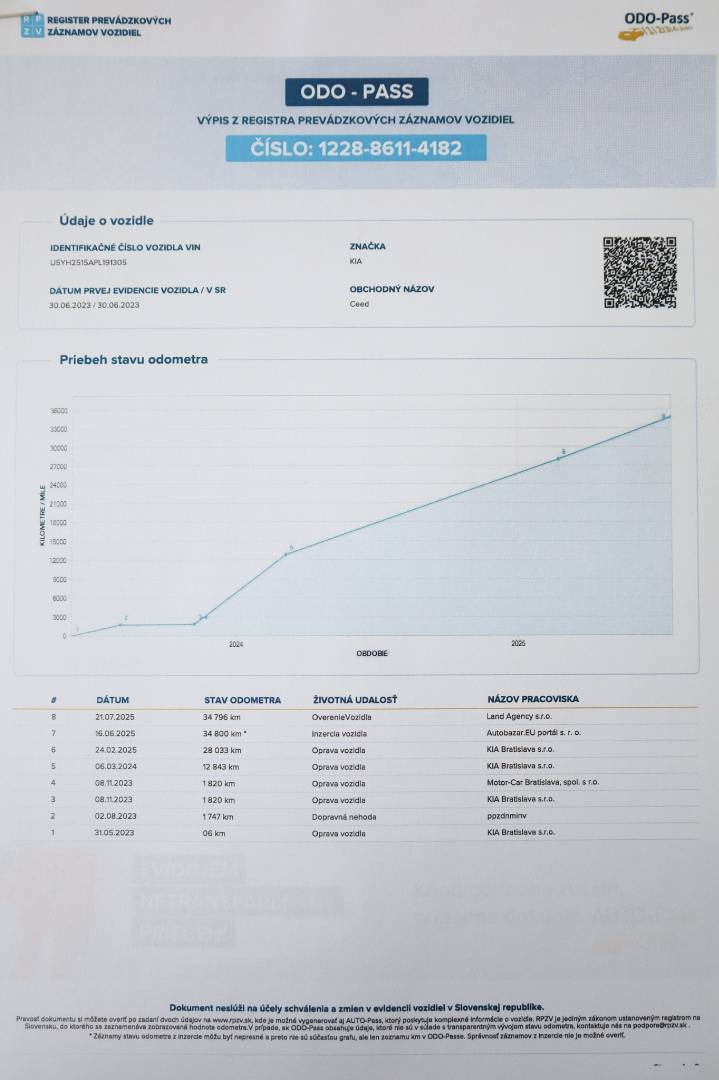Click the OBDOBIE axis title

tap(372, 653)
